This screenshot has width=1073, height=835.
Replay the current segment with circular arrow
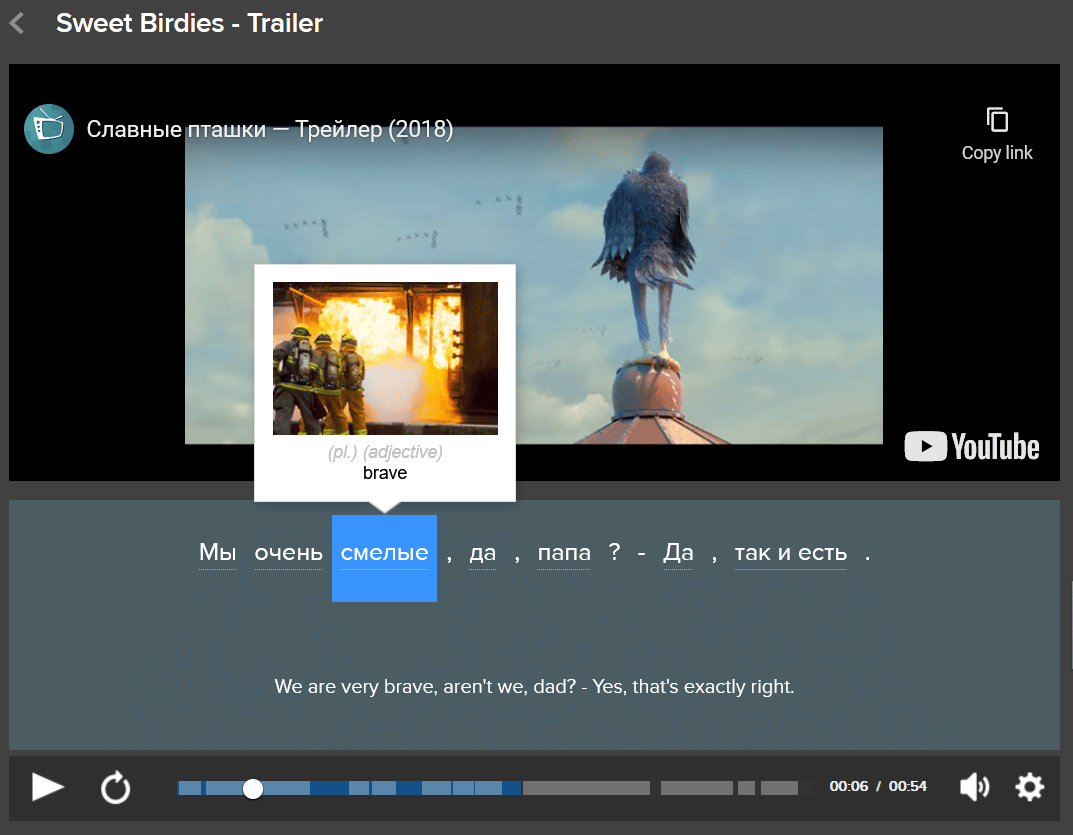[116, 788]
